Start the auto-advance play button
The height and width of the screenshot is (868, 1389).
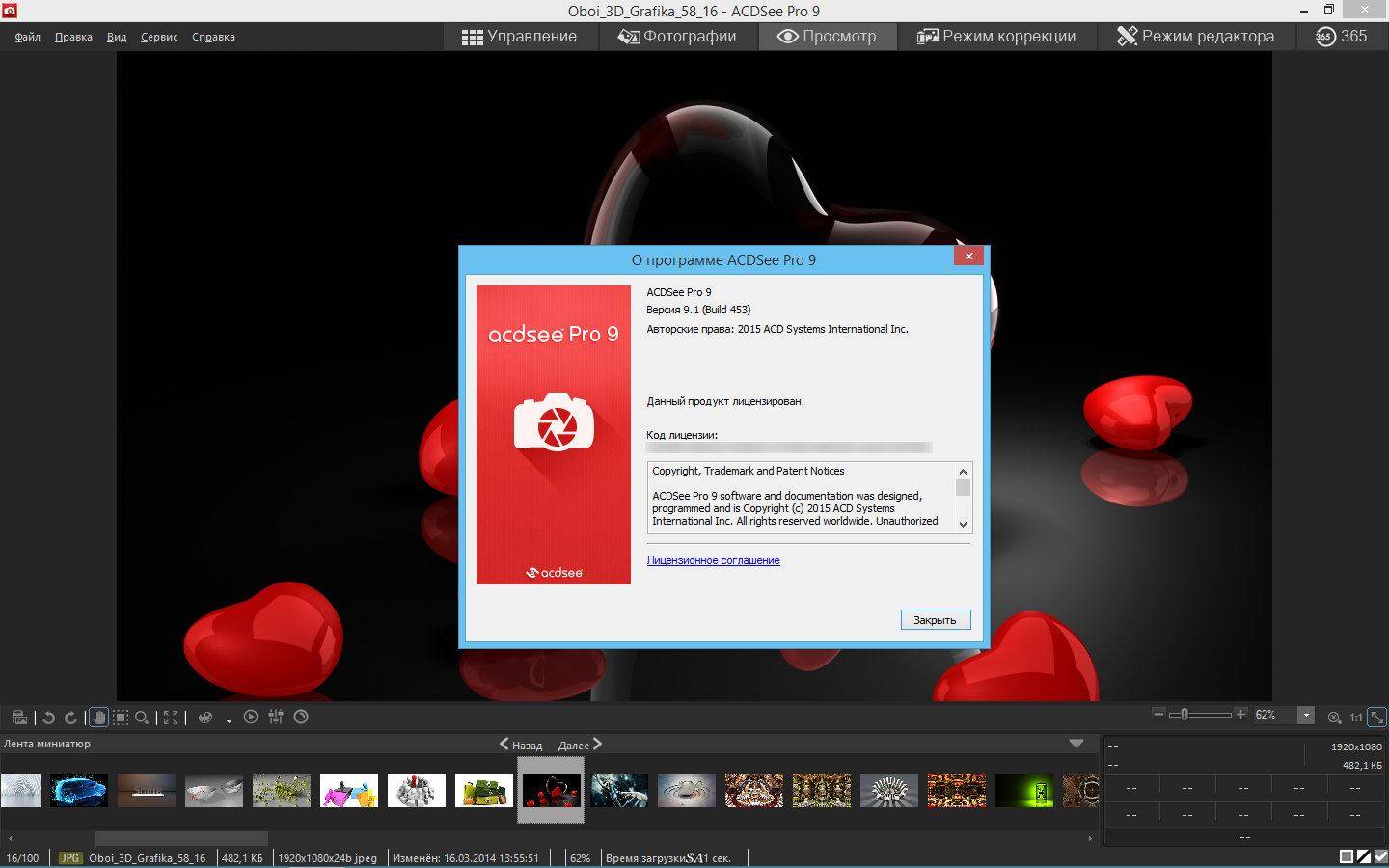[x=251, y=717]
